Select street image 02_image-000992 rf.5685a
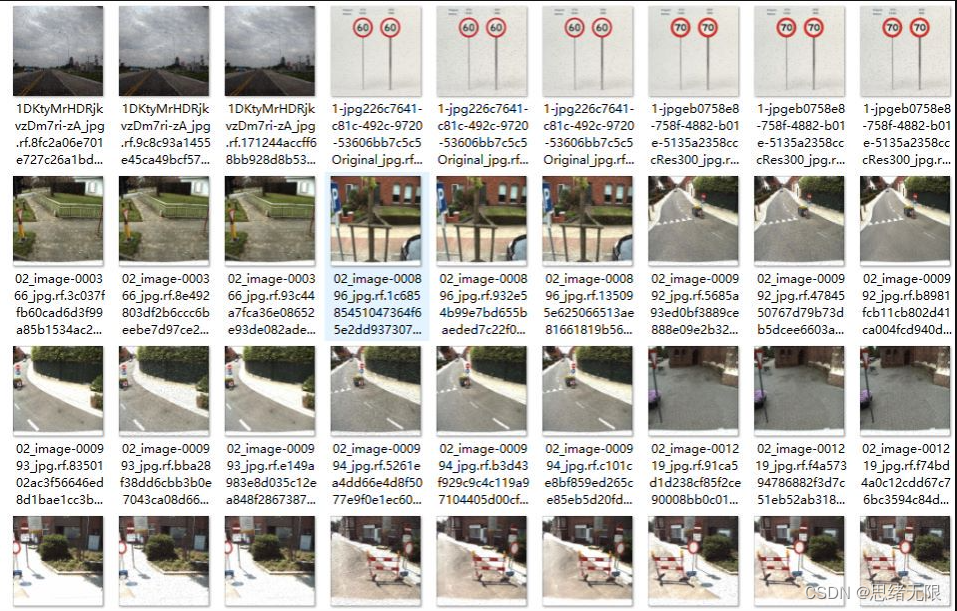 pos(693,221)
